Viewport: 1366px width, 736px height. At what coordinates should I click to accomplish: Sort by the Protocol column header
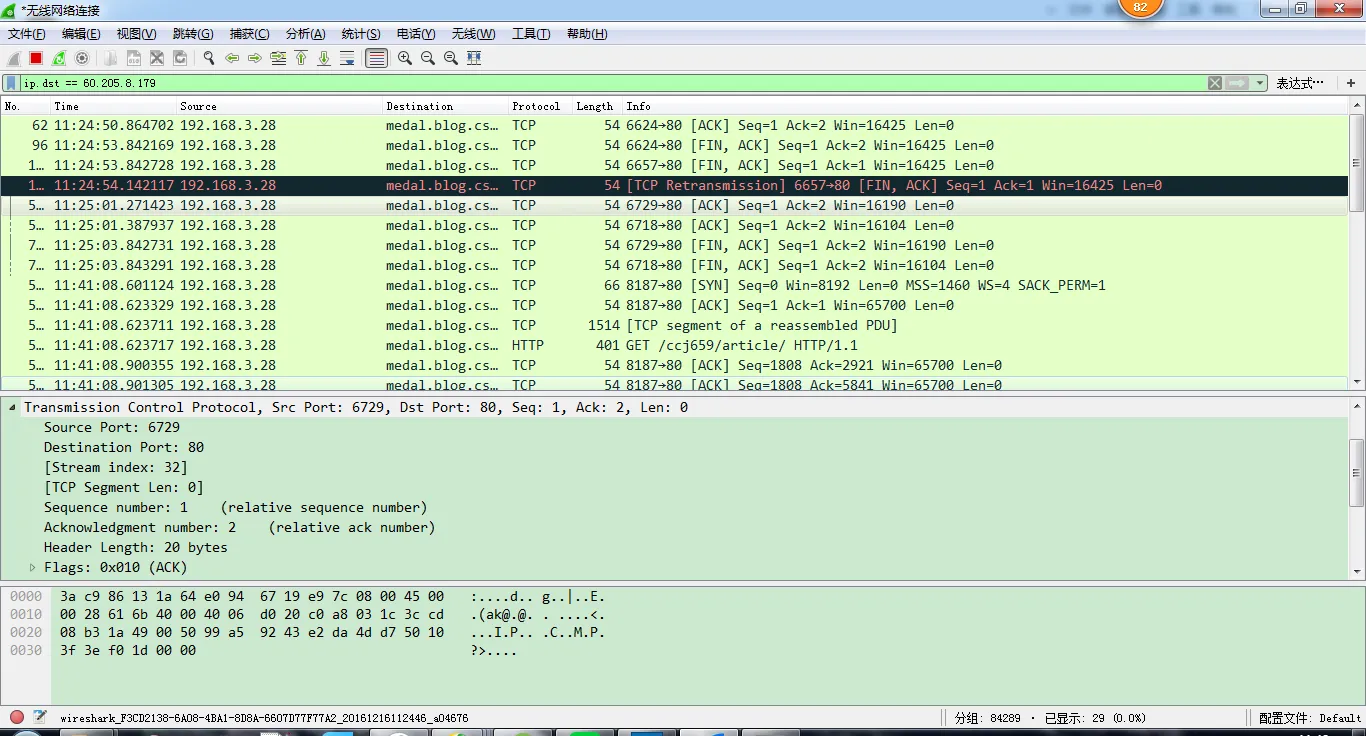click(541, 106)
